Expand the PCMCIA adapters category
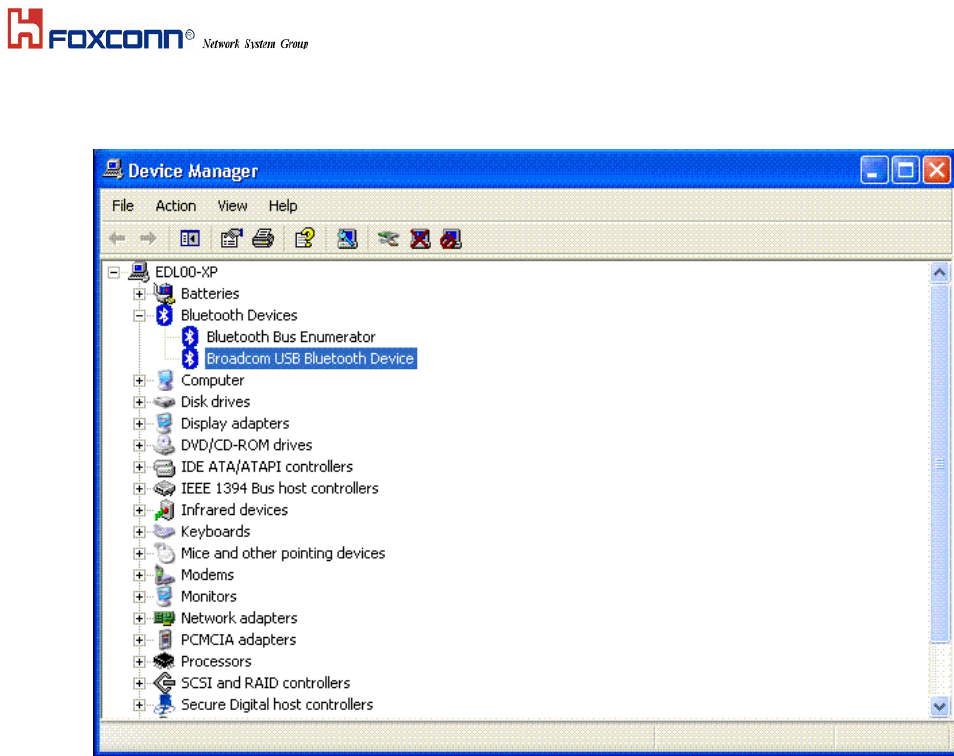Image resolution: width=954 pixels, height=756 pixels. pyautogui.click(x=139, y=640)
